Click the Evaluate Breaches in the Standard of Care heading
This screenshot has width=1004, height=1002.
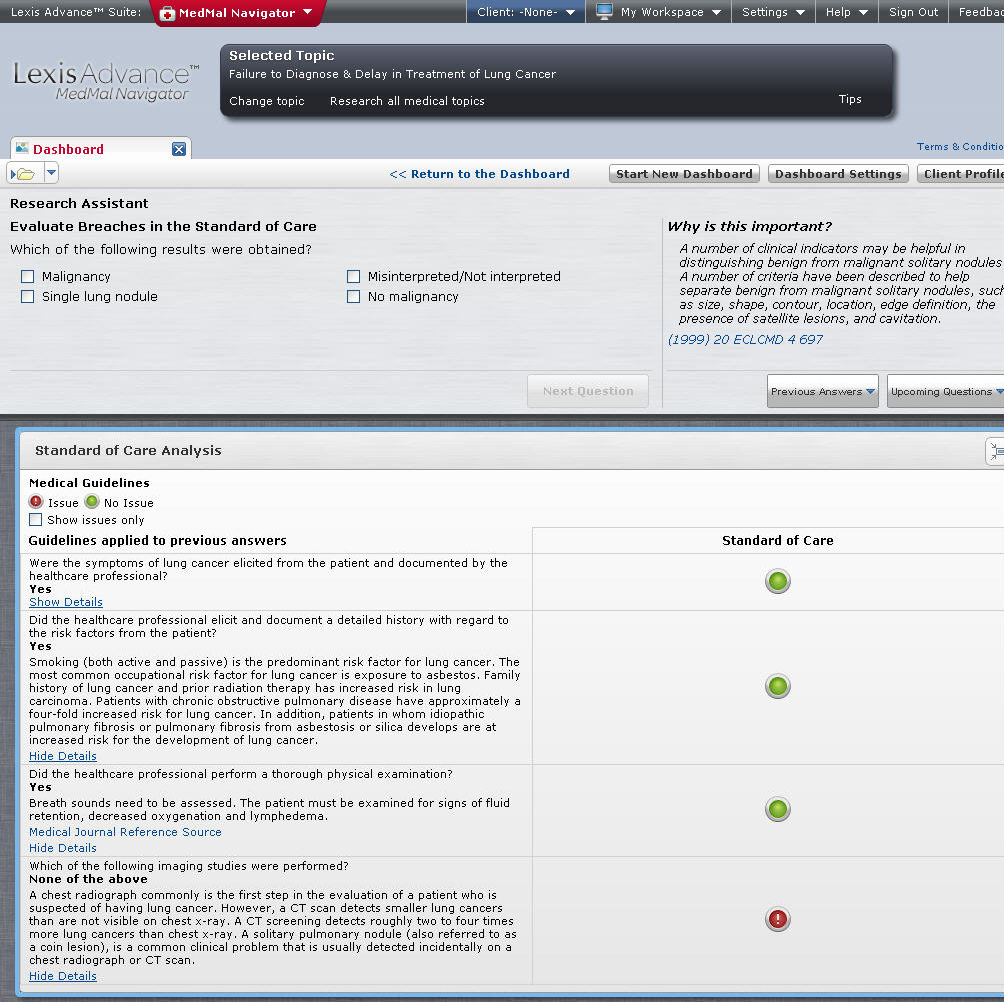coord(163,226)
